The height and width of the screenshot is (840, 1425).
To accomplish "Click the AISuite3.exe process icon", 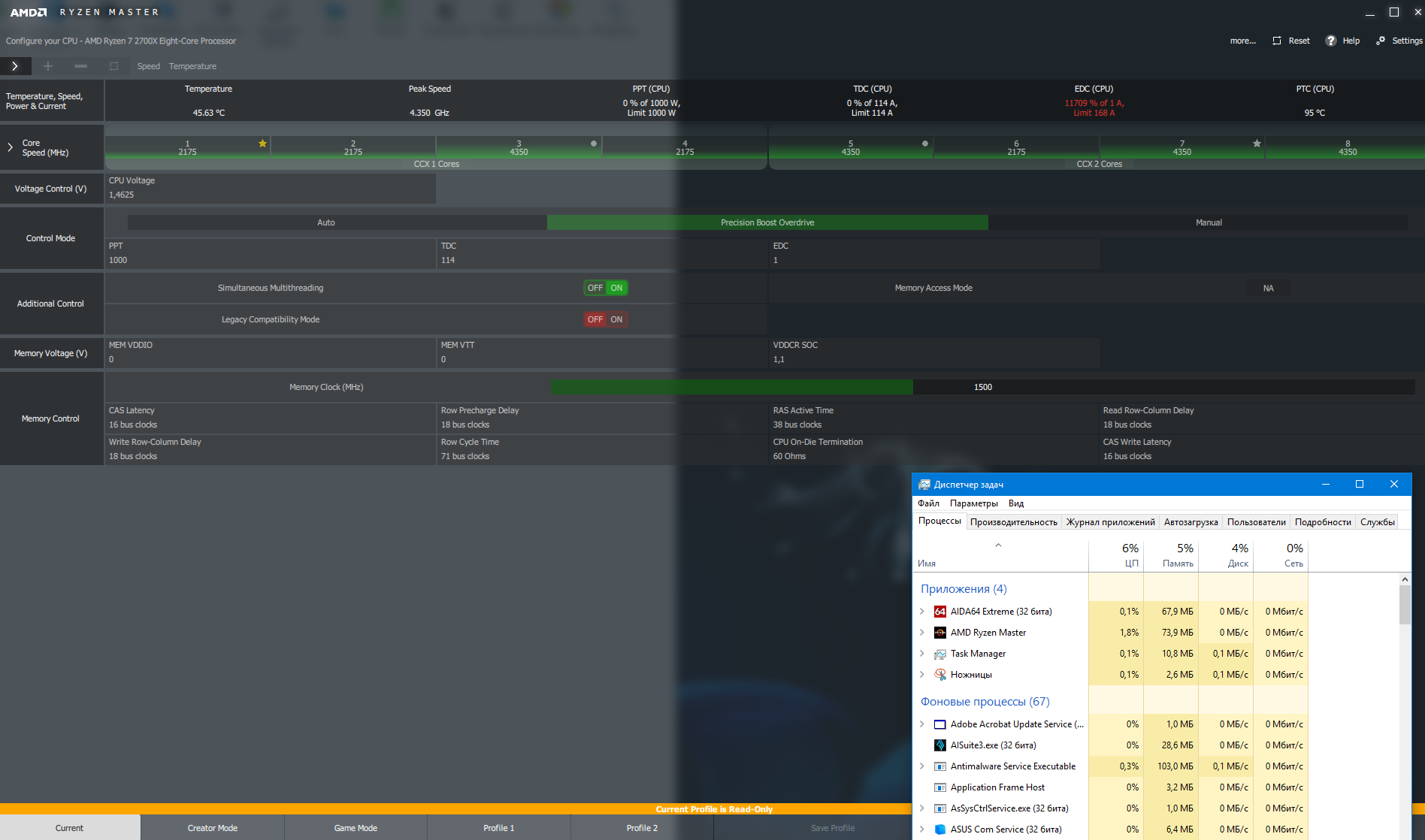I will (x=940, y=745).
